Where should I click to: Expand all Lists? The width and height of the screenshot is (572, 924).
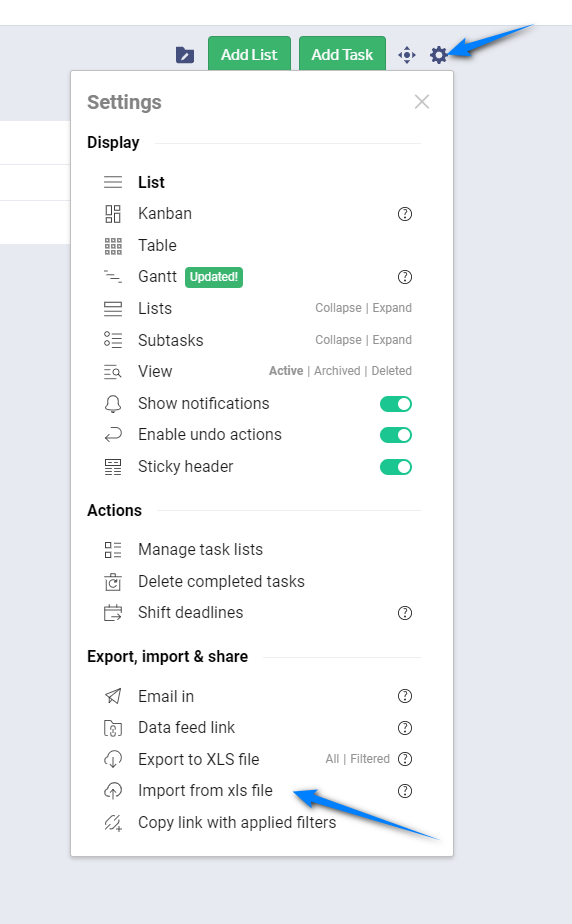pyautogui.click(x=392, y=308)
